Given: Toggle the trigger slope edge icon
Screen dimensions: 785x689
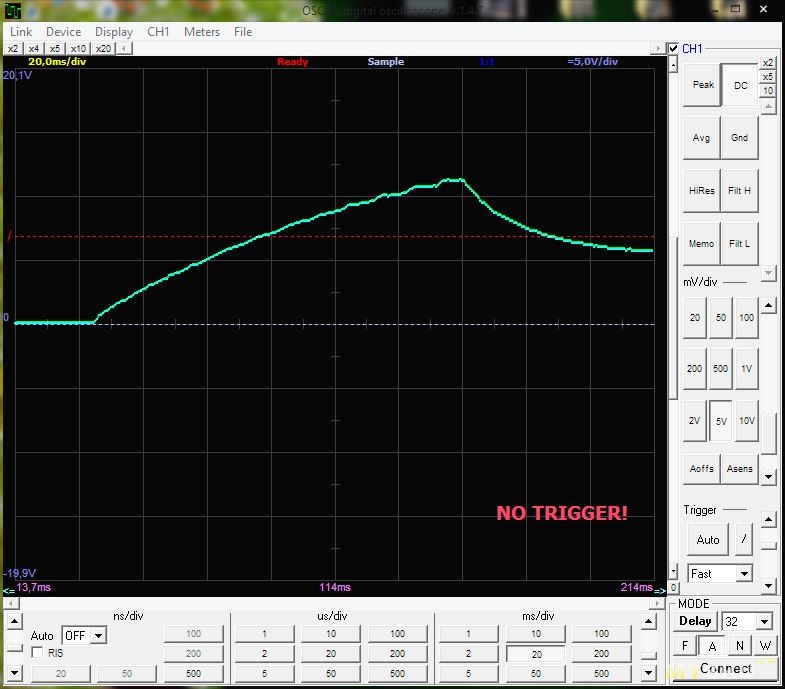Looking at the screenshot, I should [744, 539].
